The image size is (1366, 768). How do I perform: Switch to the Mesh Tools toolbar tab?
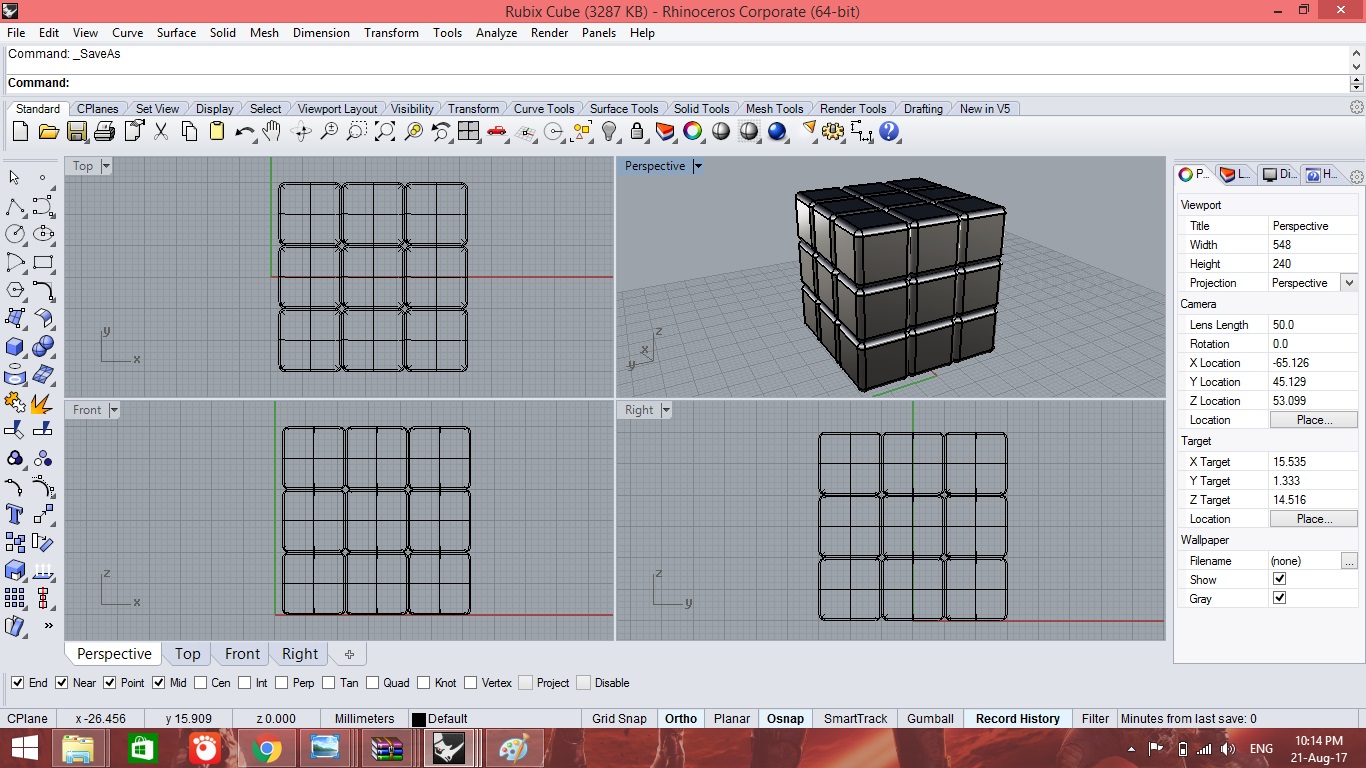774,109
